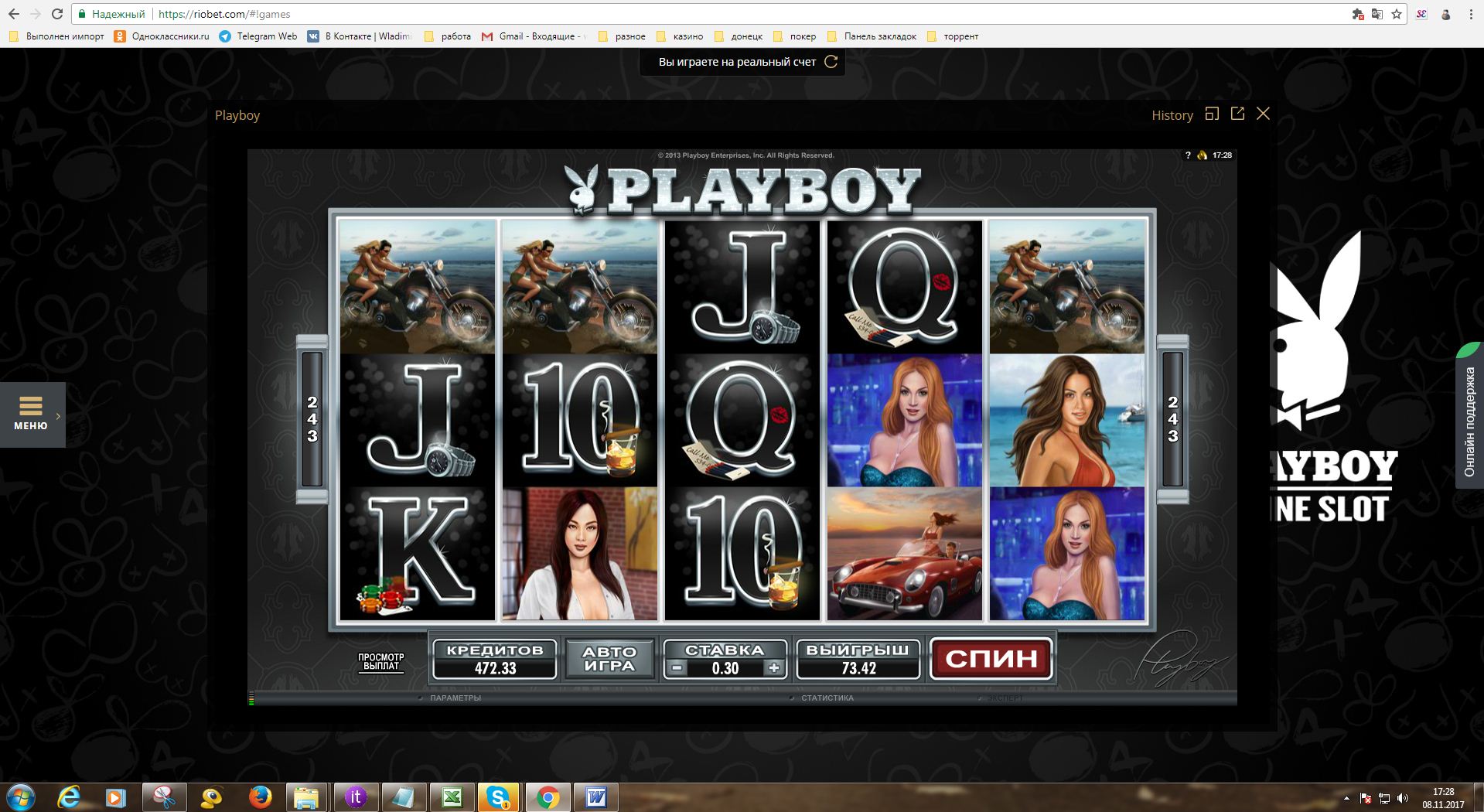Click the browser back arrow

[x=14, y=14]
